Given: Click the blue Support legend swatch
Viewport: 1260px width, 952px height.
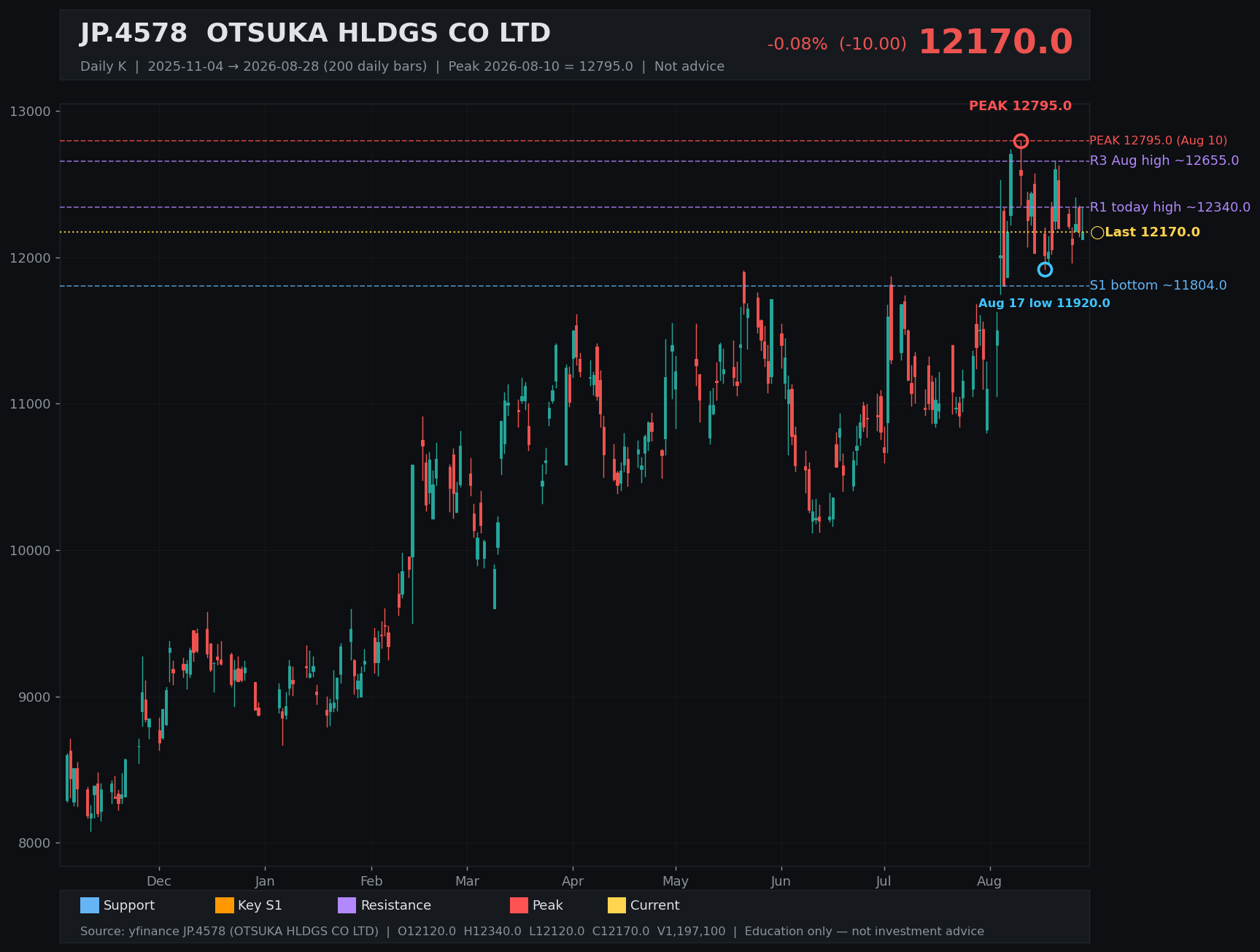Looking at the screenshot, I should pyautogui.click(x=90, y=905).
